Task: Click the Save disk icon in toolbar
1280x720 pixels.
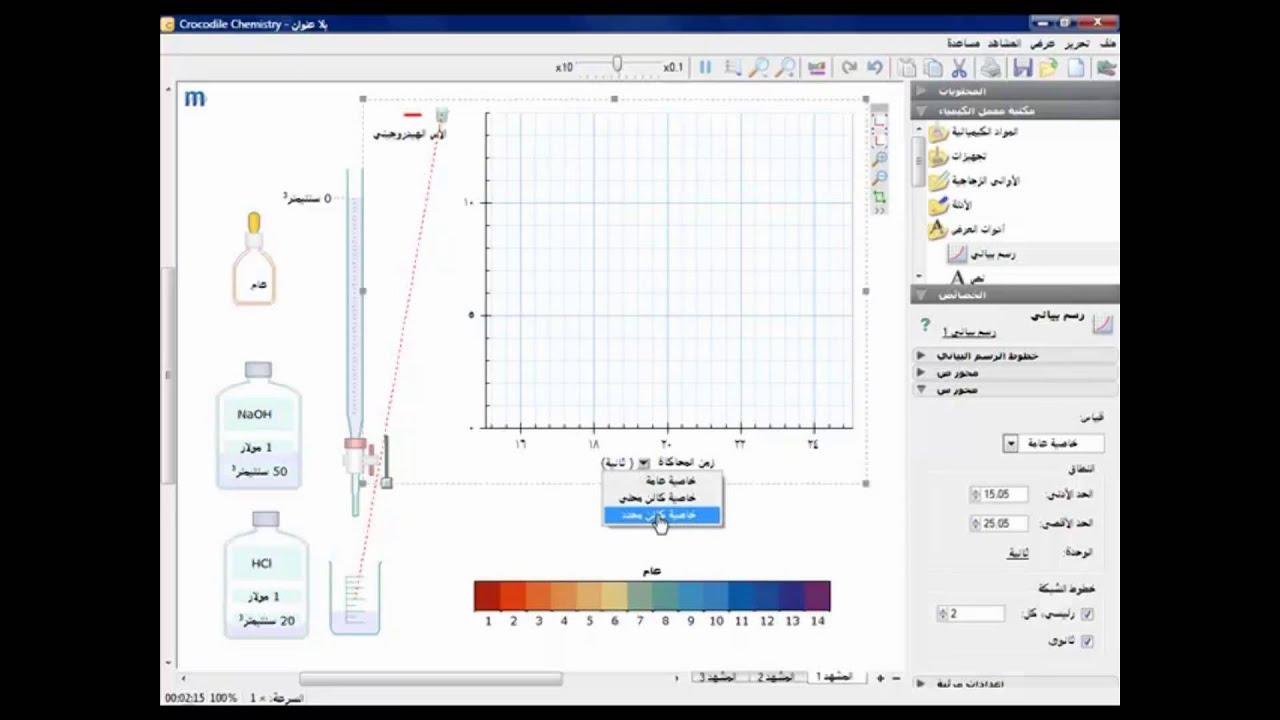Action: point(1022,68)
